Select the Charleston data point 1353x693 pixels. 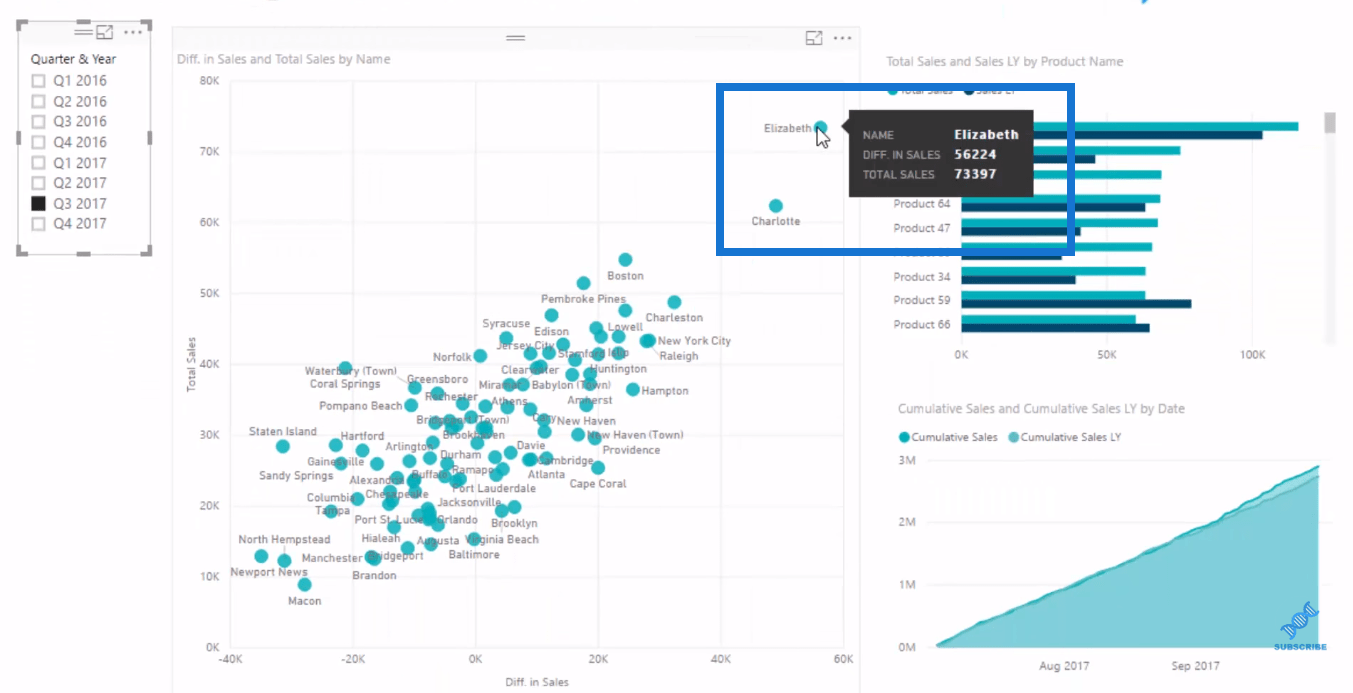point(674,302)
